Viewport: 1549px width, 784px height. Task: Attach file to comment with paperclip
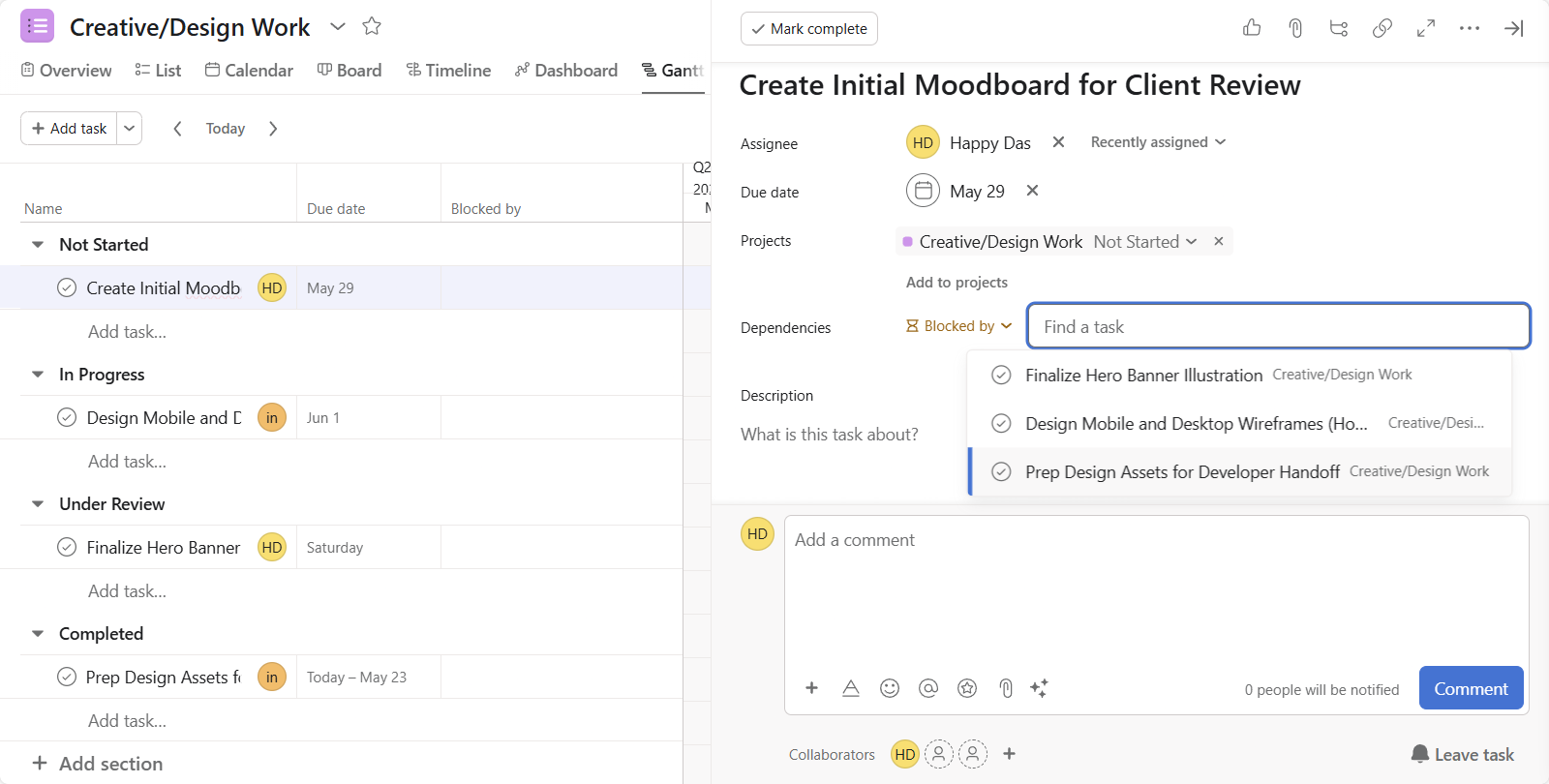(1006, 688)
